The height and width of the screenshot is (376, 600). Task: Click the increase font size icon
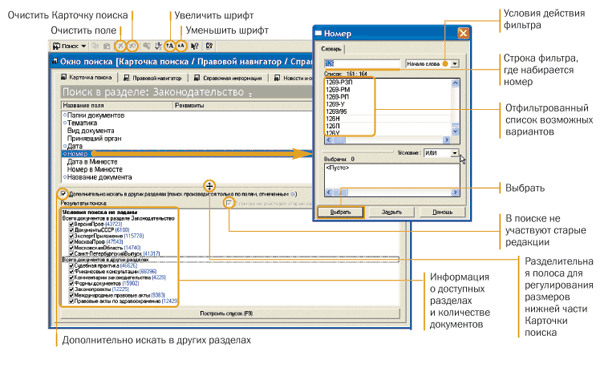(170, 46)
